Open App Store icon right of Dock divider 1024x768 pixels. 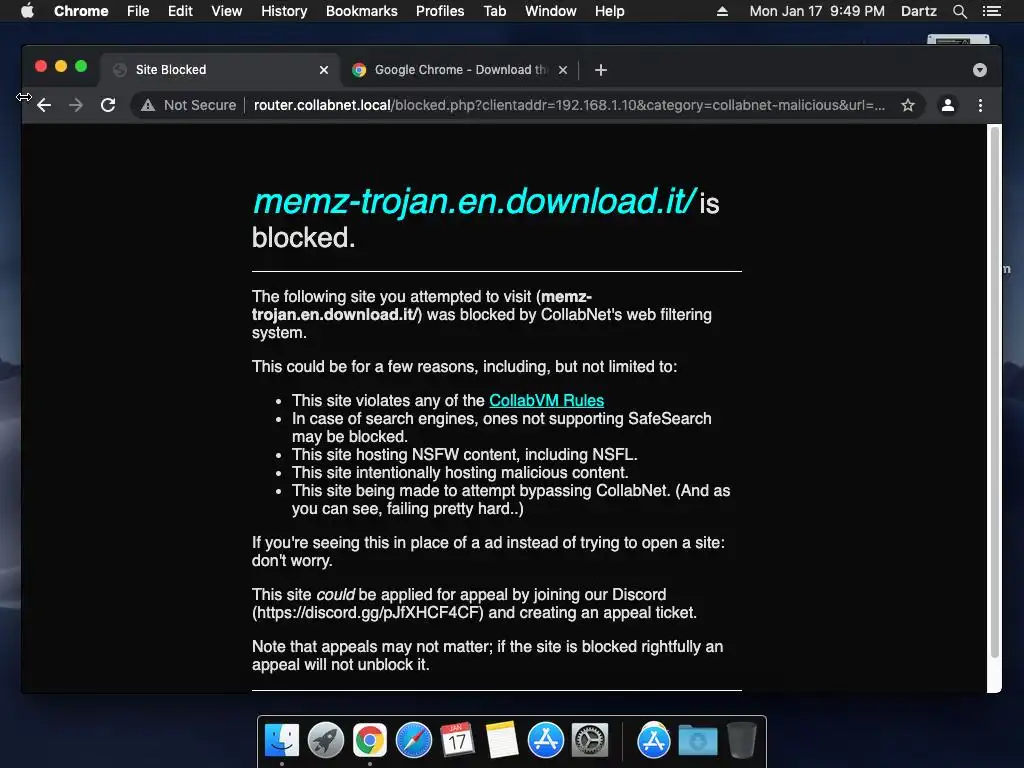(x=654, y=741)
